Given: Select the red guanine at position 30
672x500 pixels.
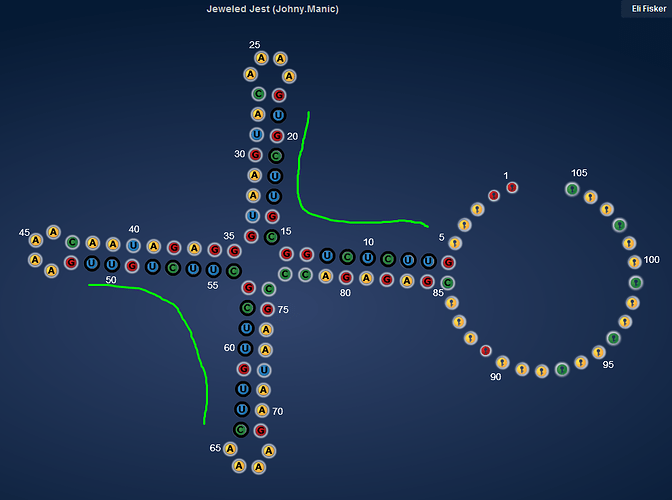Looking at the screenshot, I should tap(255, 154).
